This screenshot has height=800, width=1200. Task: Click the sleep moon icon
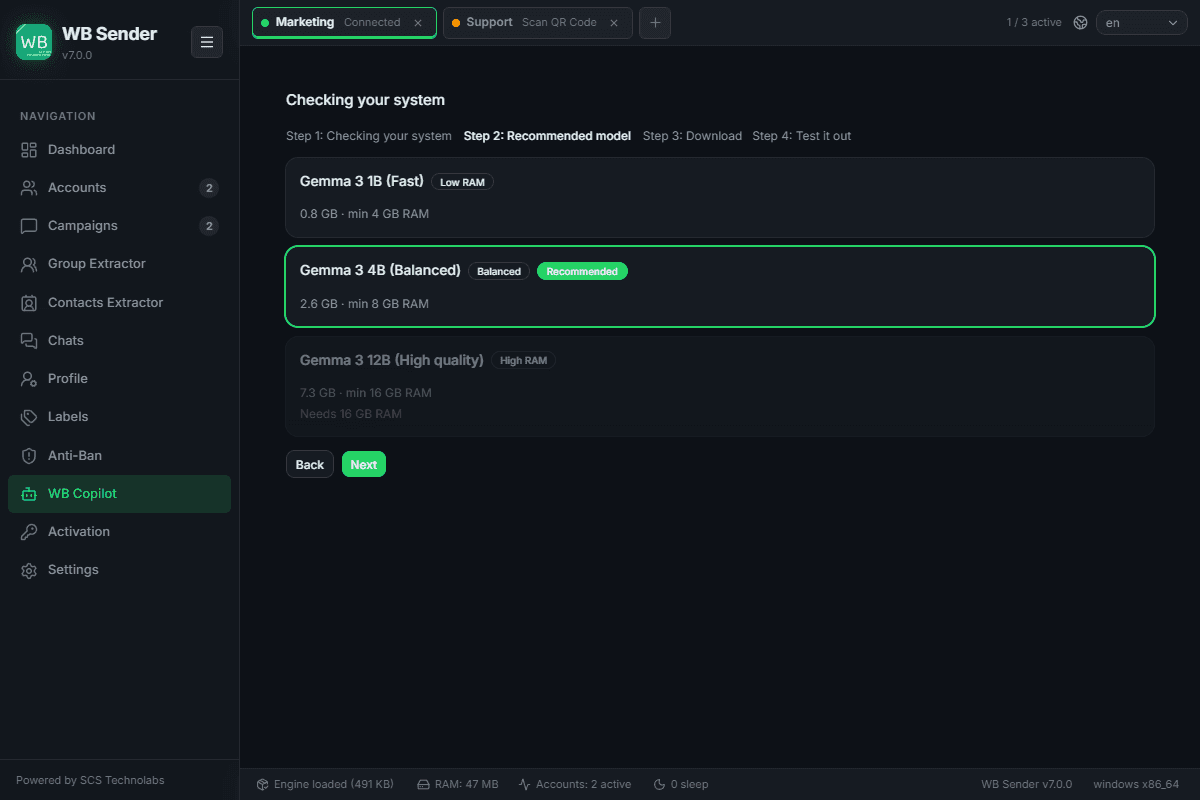pos(659,784)
